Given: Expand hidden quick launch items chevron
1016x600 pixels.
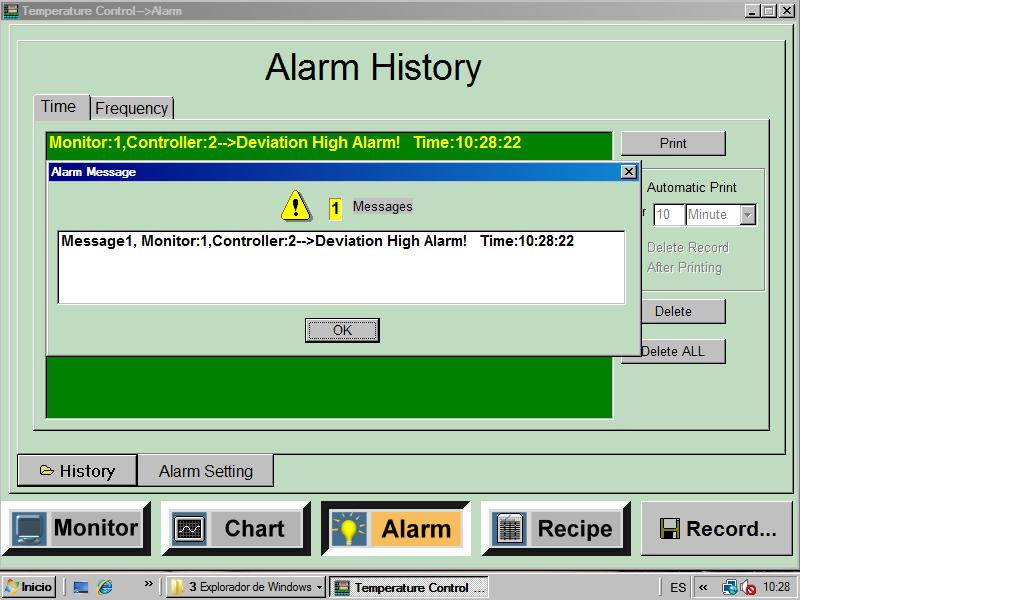Looking at the screenshot, I should [149, 584].
